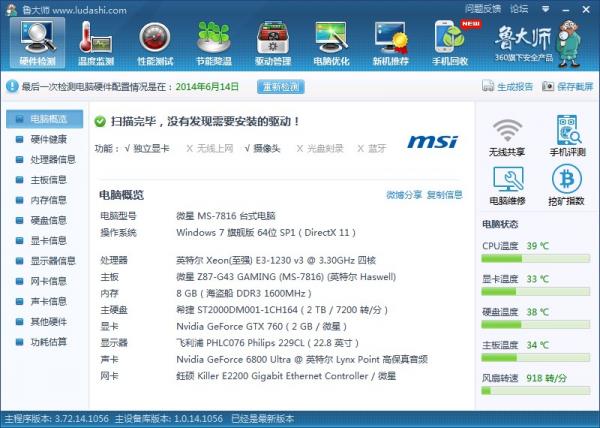Click the 独立显卡 feature indicator

tap(147, 148)
